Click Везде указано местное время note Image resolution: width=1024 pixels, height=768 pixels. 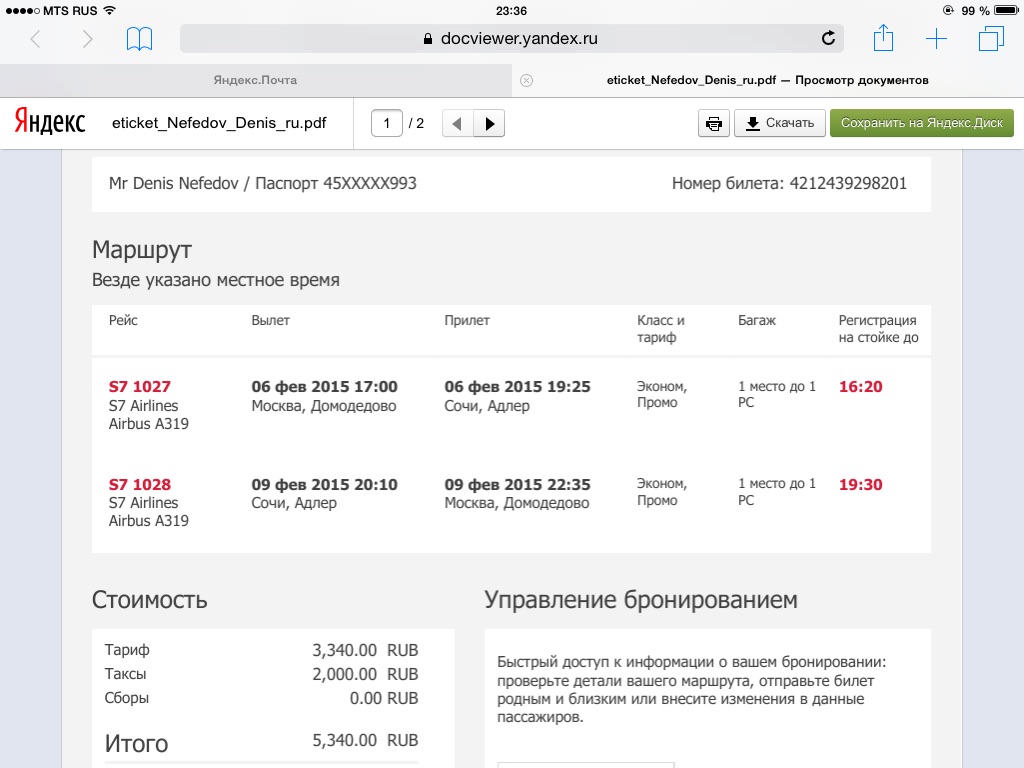point(216,280)
